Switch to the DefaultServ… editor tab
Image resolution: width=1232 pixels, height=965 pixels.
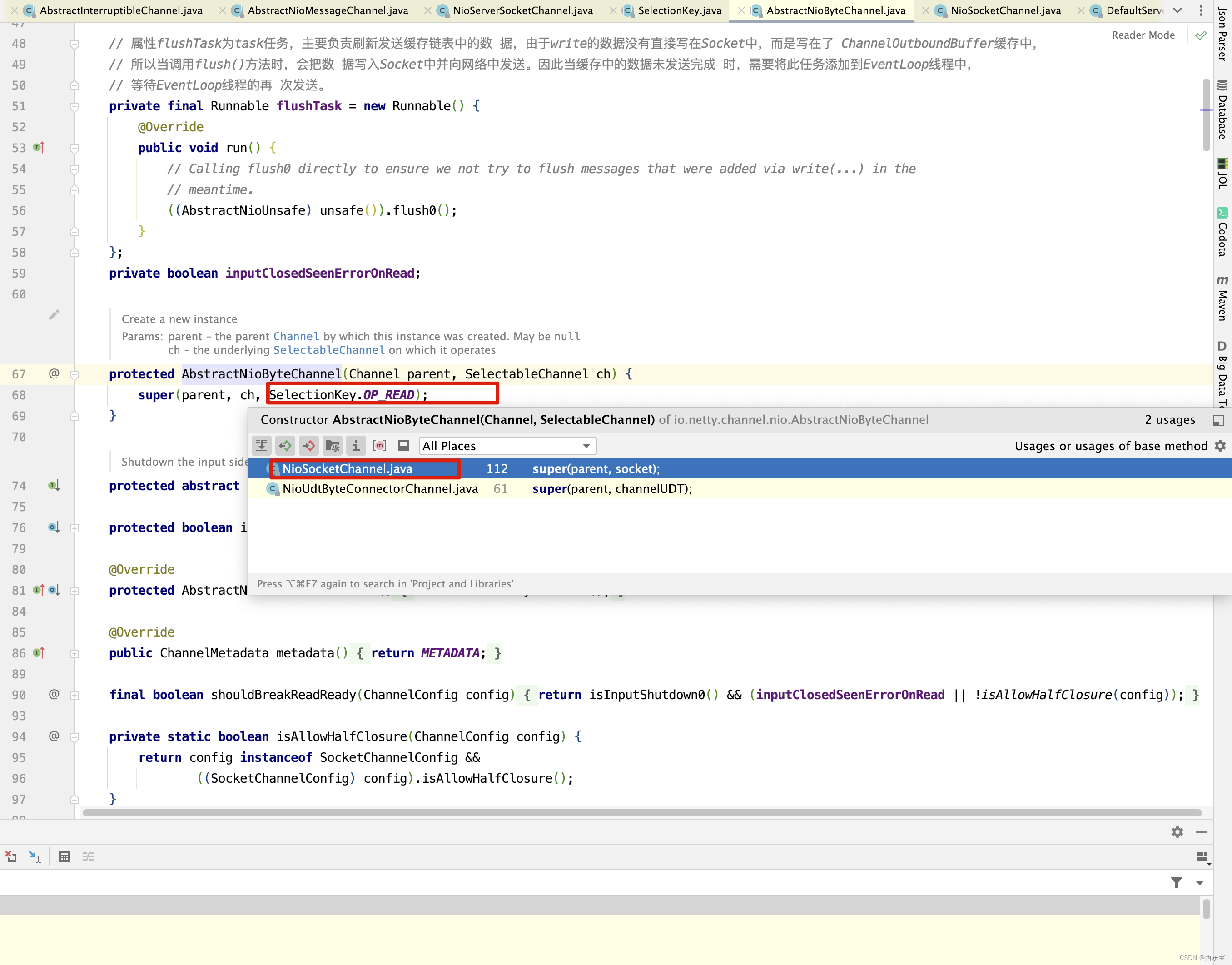[1134, 11]
